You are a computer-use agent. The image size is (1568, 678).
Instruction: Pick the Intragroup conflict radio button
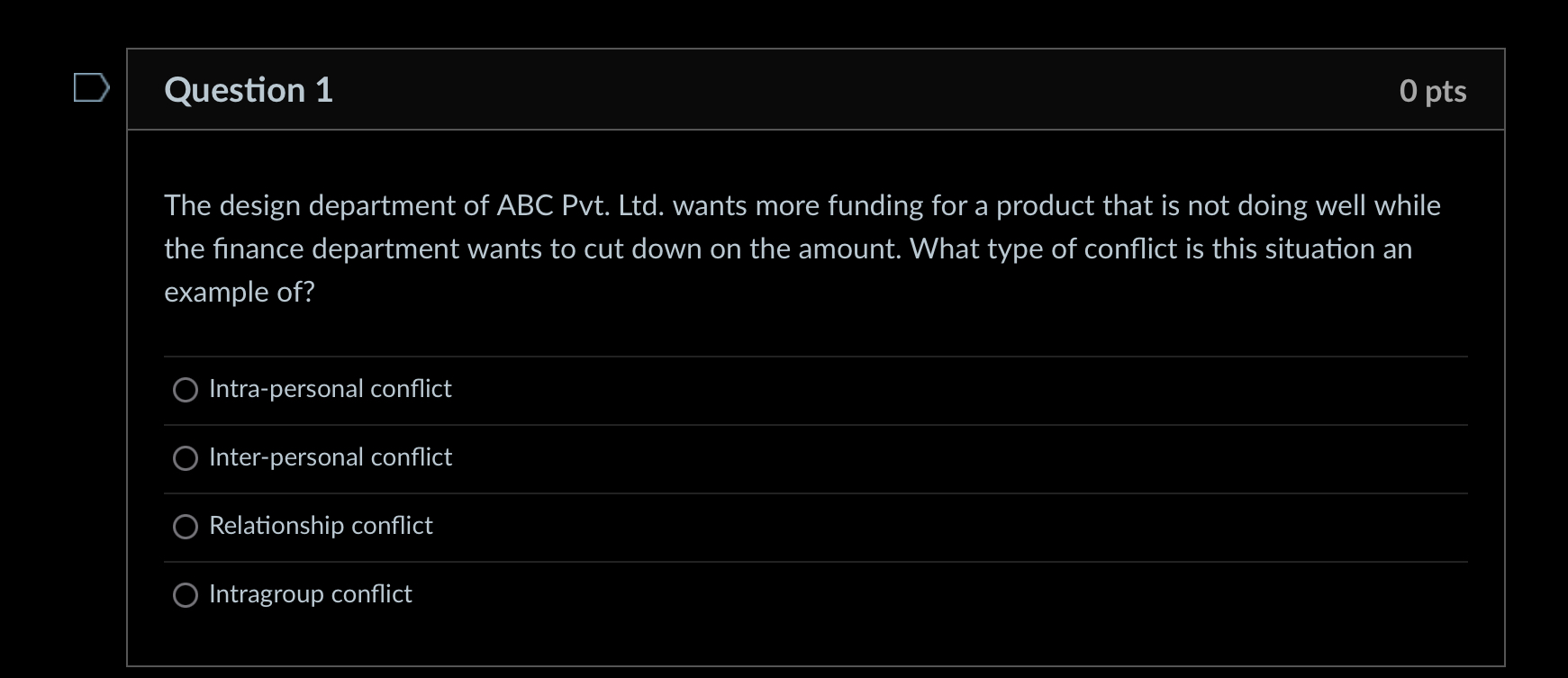click(186, 595)
